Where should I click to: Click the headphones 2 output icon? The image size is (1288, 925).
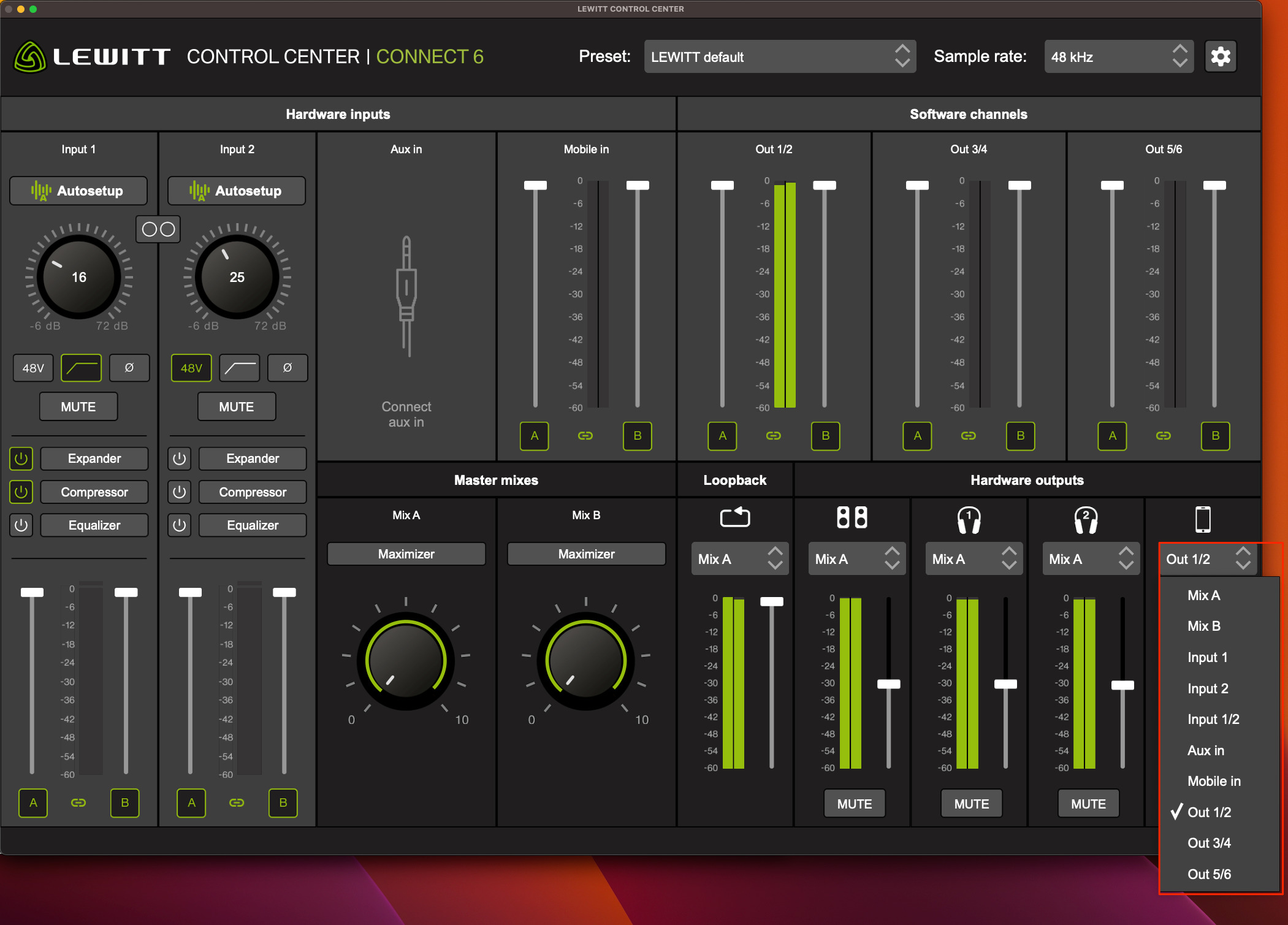(x=1086, y=520)
